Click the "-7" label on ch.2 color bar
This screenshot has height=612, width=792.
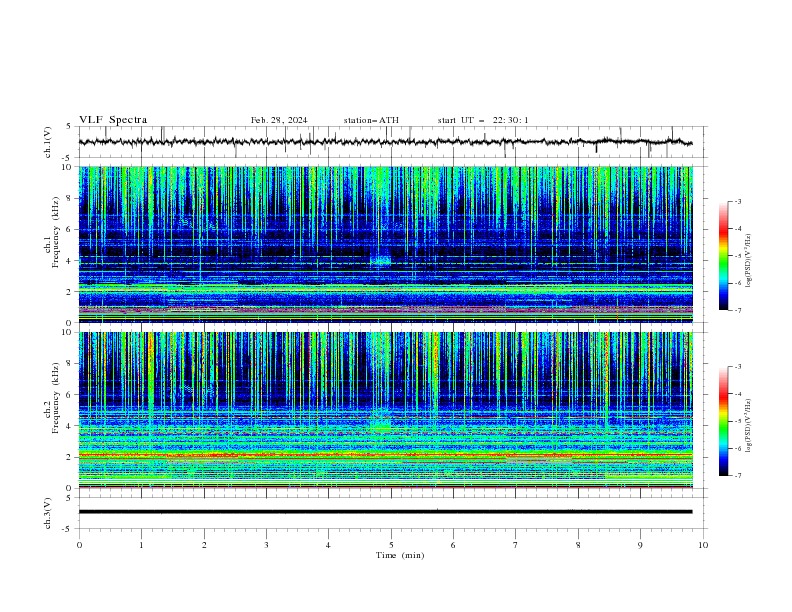(x=738, y=476)
